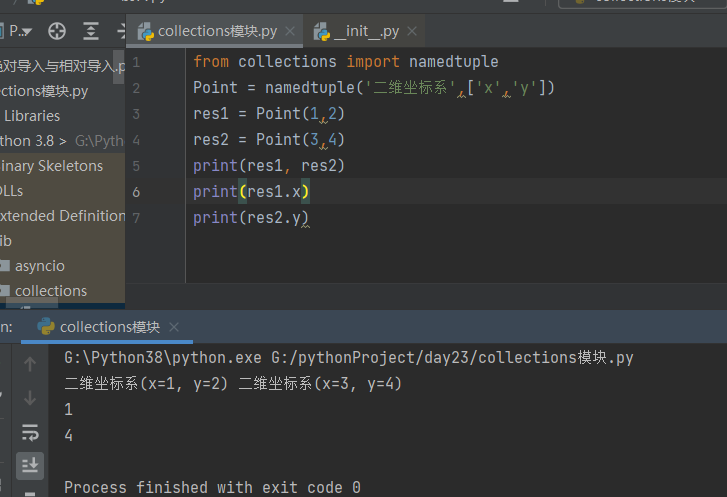Screen dimensions: 727x497
Task: Open the Project view dropdown arrow
Action: point(27,32)
